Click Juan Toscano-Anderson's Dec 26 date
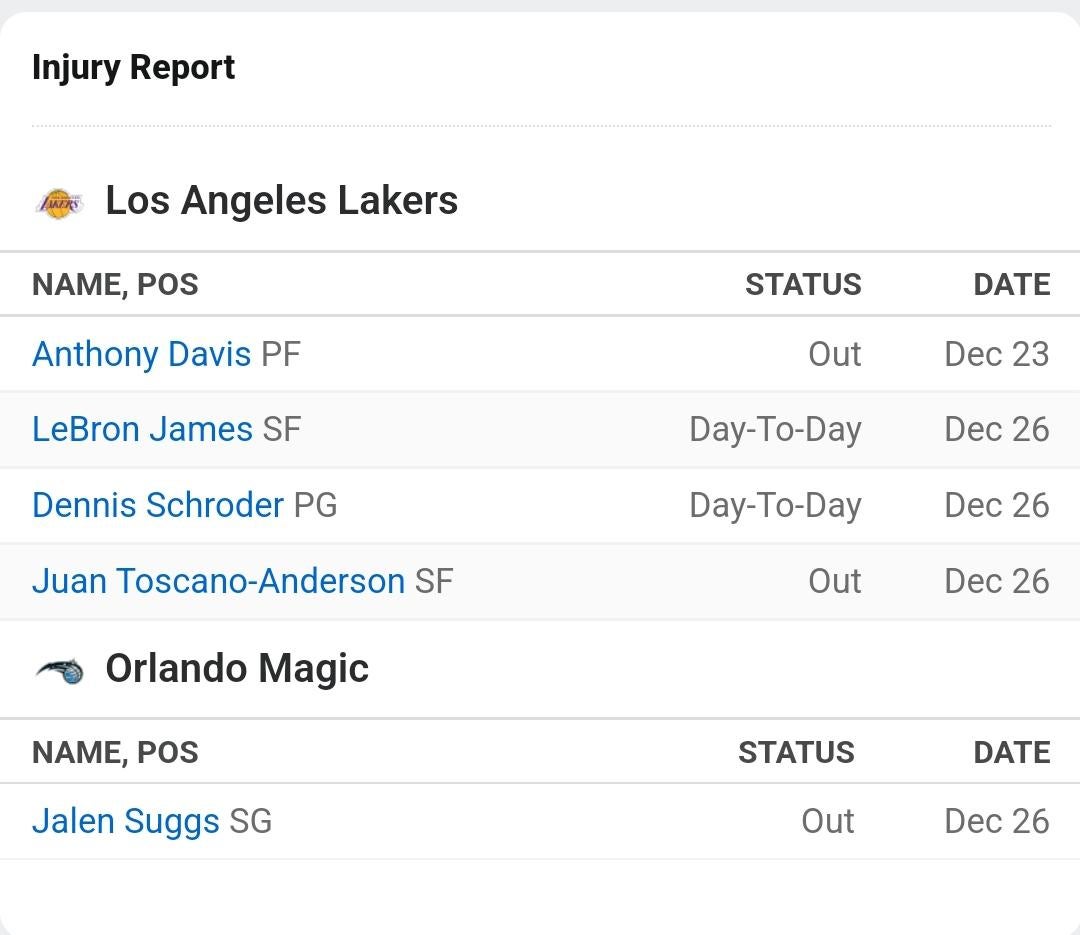The height and width of the screenshot is (935, 1080). [996, 581]
